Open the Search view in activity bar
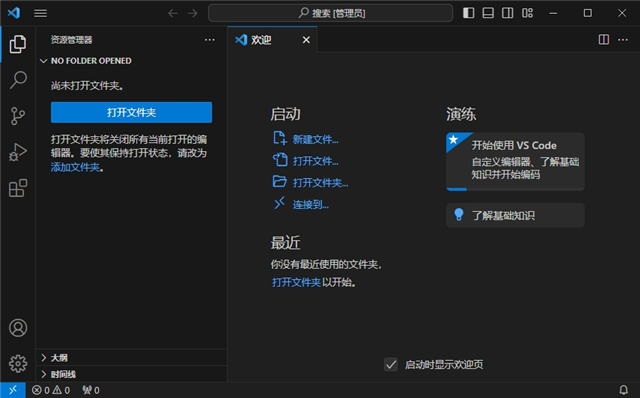 click(x=18, y=80)
